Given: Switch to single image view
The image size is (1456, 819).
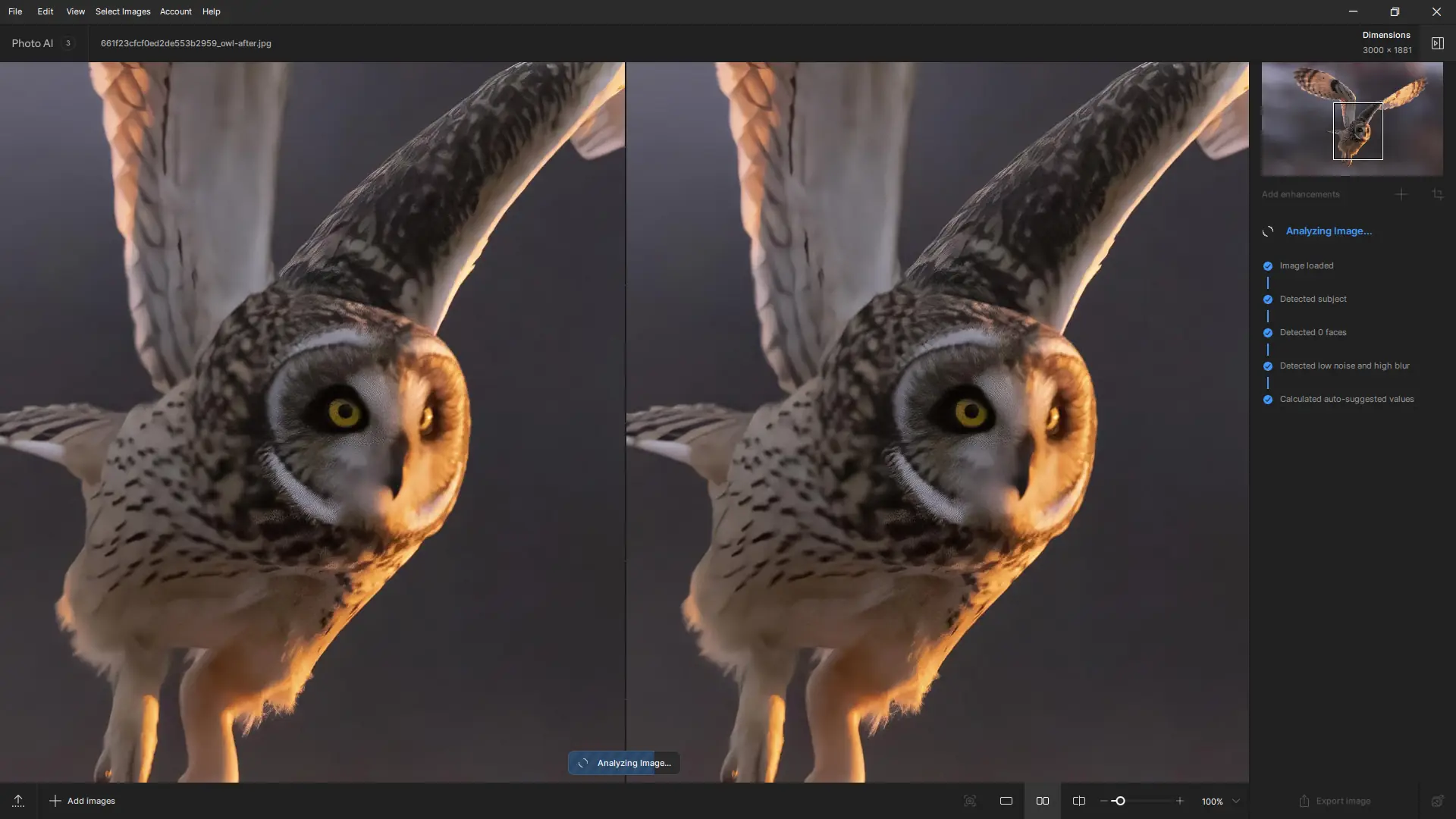Looking at the screenshot, I should tap(1006, 801).
